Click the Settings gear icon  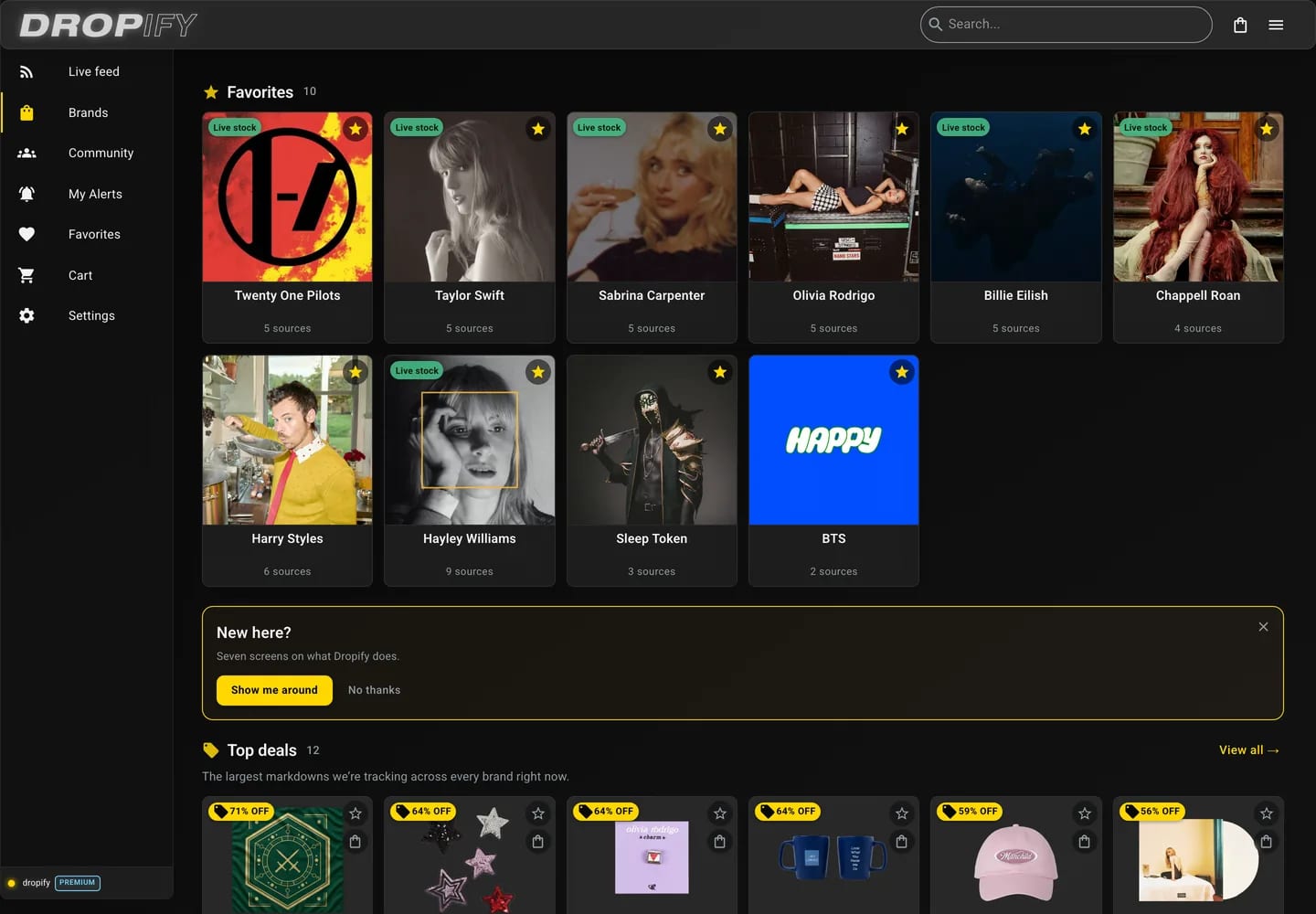pyautogui.click(x=27, y=316)
